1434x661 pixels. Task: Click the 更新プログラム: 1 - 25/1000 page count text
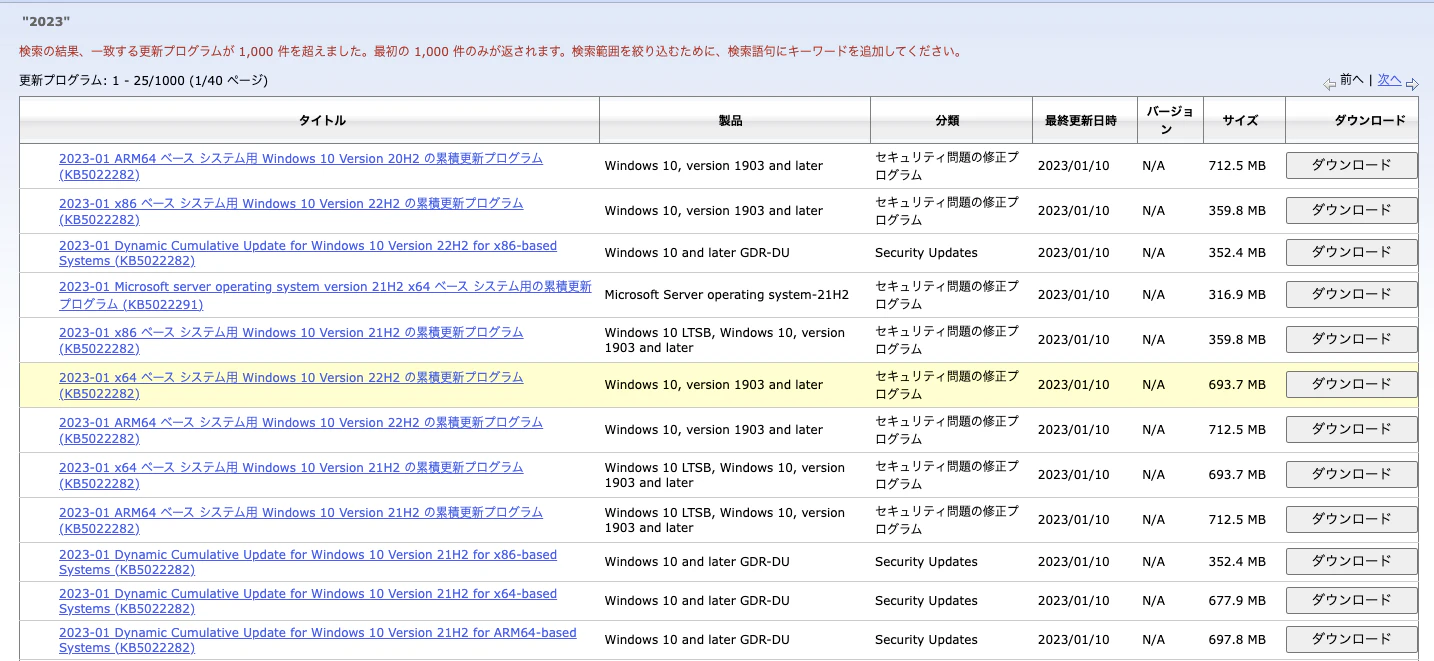click(143, 80)
